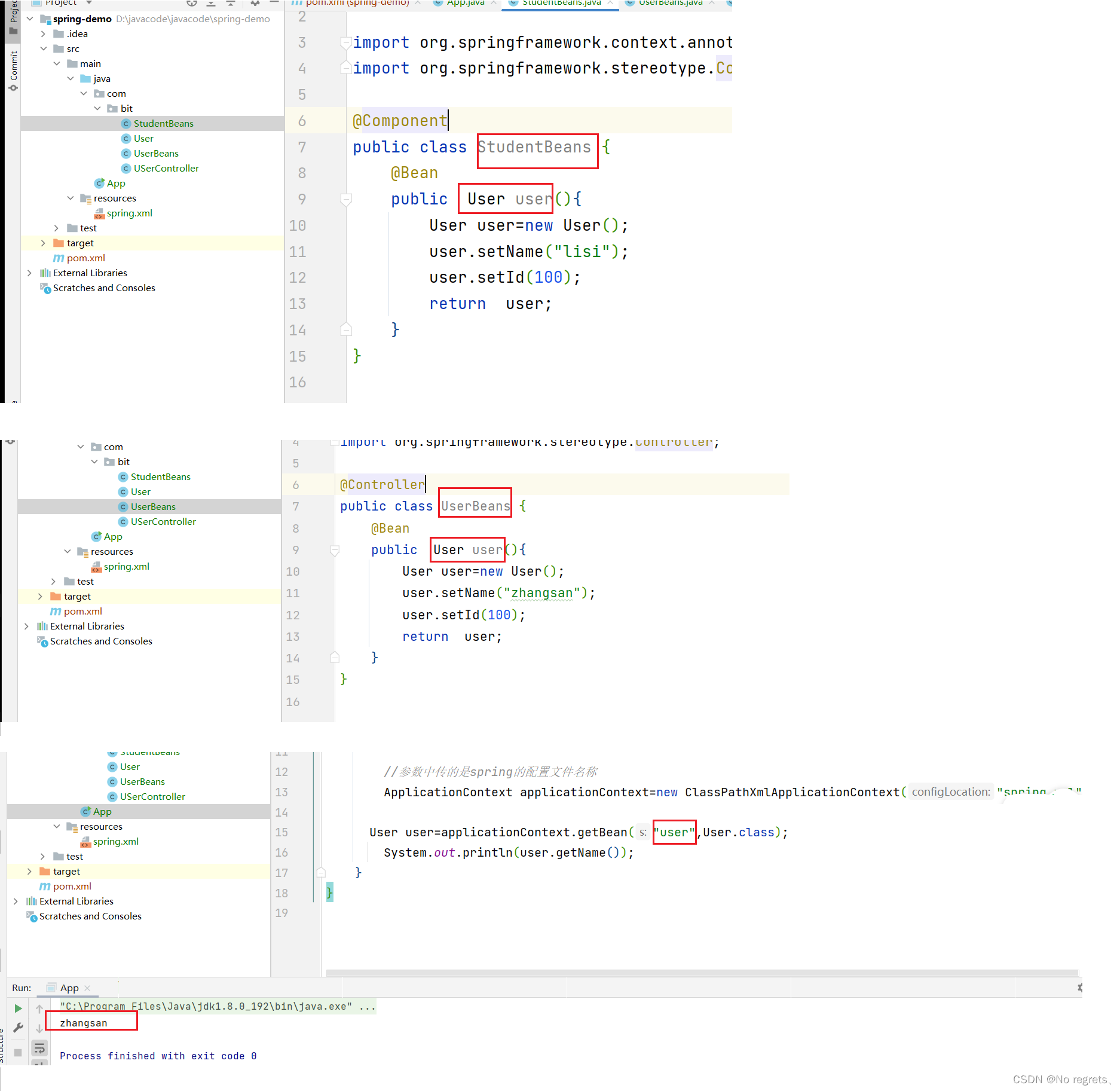Collapse resources folder in bottom project tree
Image resolution: width=1120 pixels, height=1091 pixels.
click(57, 826)
